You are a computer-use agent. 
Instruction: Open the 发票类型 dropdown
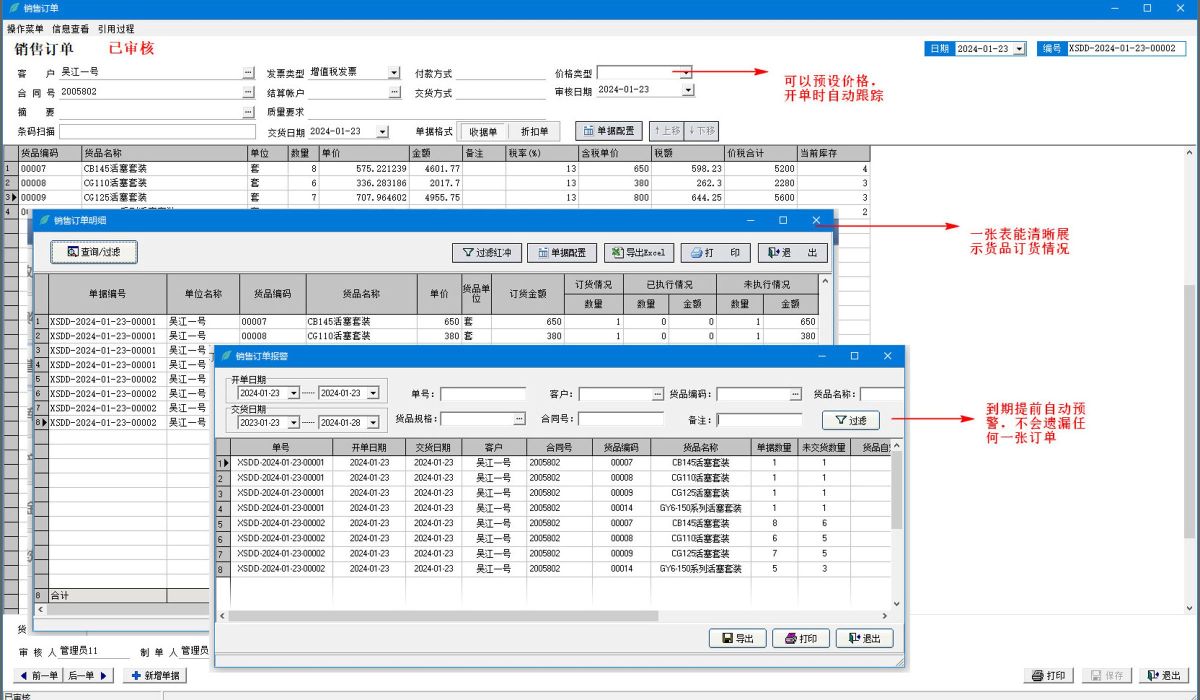393,73
